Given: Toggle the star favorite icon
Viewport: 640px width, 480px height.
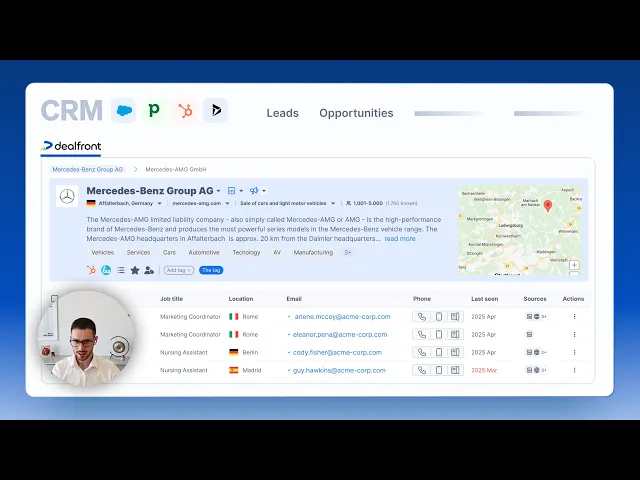Looking at the screenshot, I should pyautogui.click(x=135, y=270).
